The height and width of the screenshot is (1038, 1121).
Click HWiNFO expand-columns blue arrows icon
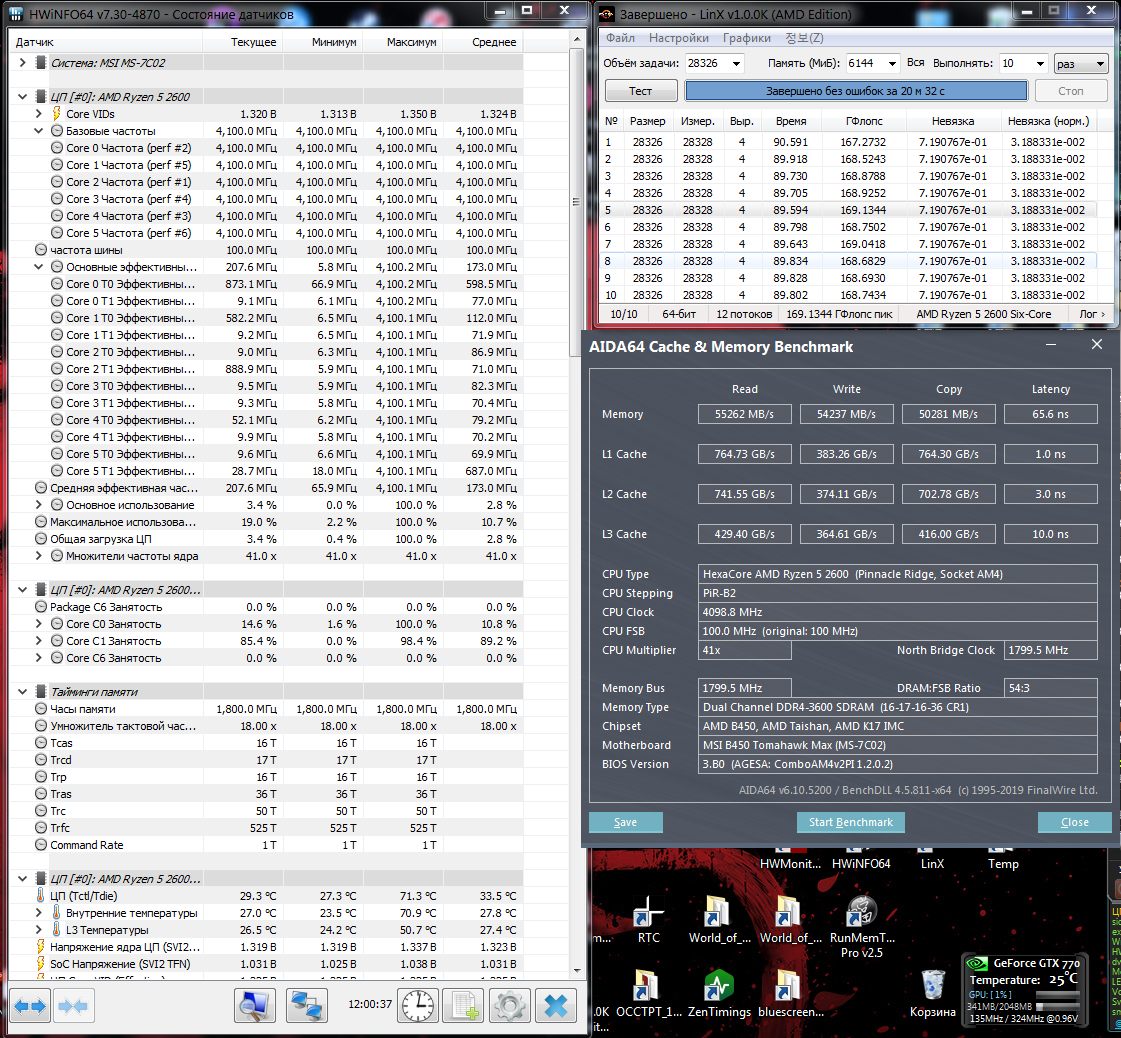[30, 1007]
